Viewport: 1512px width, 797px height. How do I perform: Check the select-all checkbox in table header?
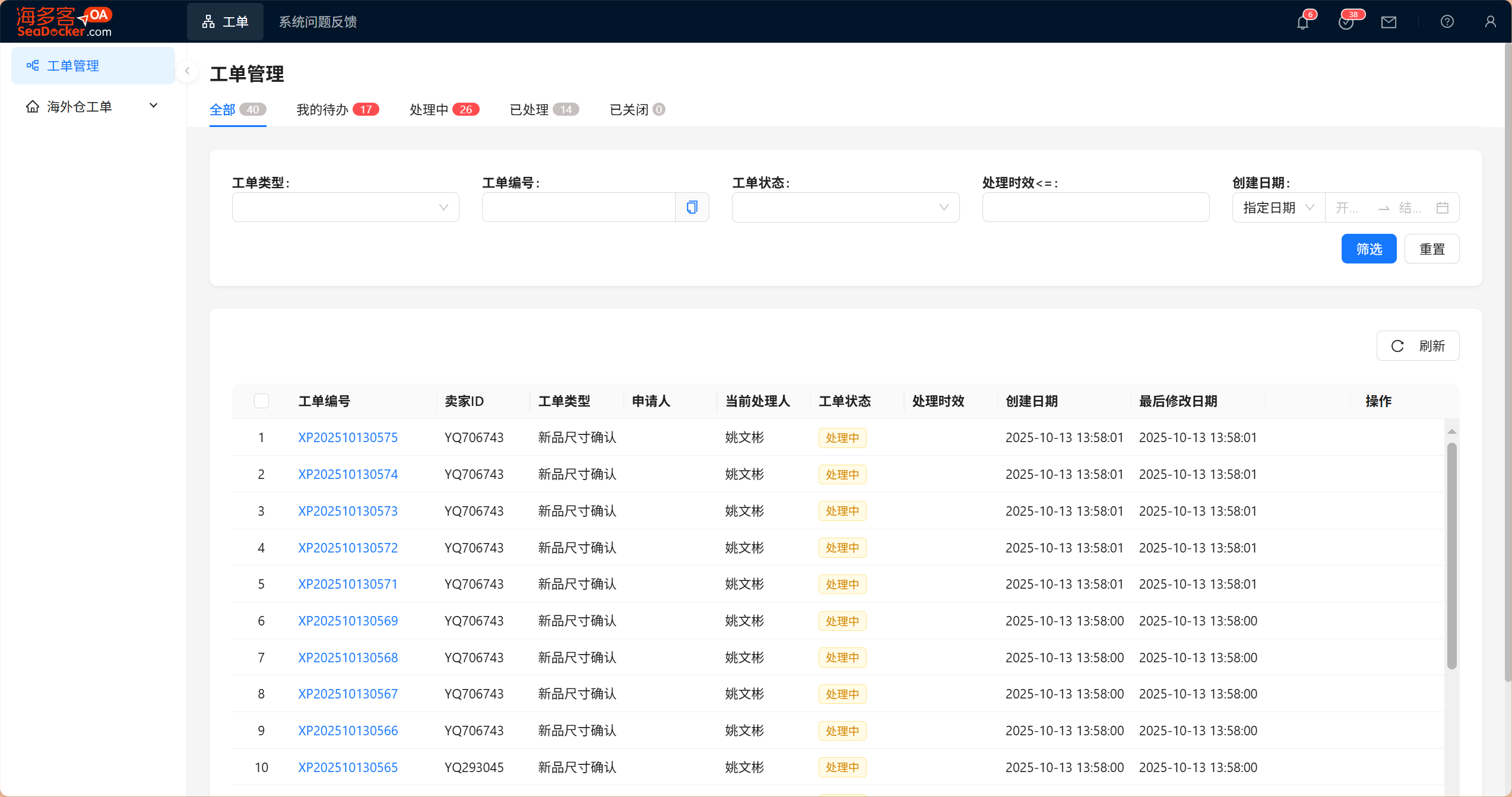(261, 401)
